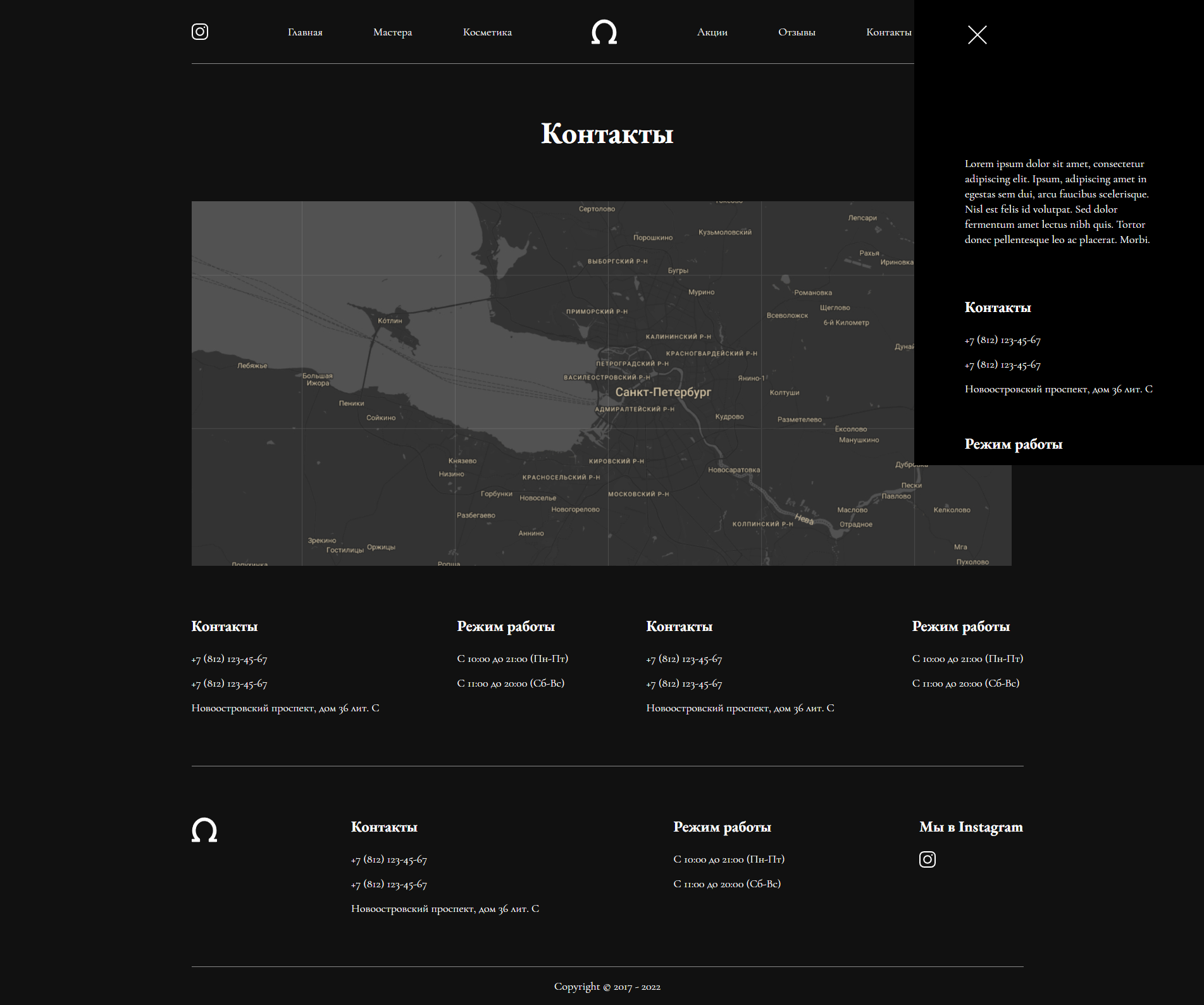Click "Режим работы" heading in the side panel

click(1014, 444)
